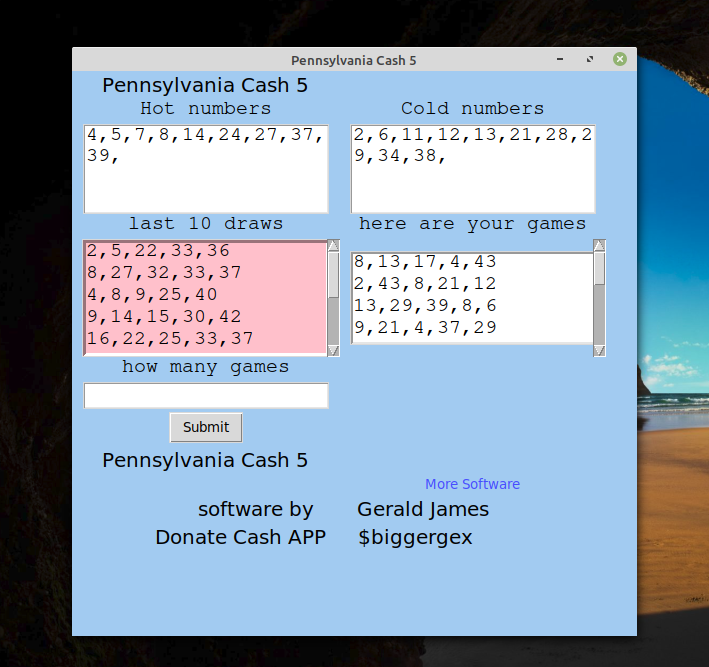709x667 pixels.
Task: Select game row 9,21,4,37,29
Action: [x=425, y=327]
